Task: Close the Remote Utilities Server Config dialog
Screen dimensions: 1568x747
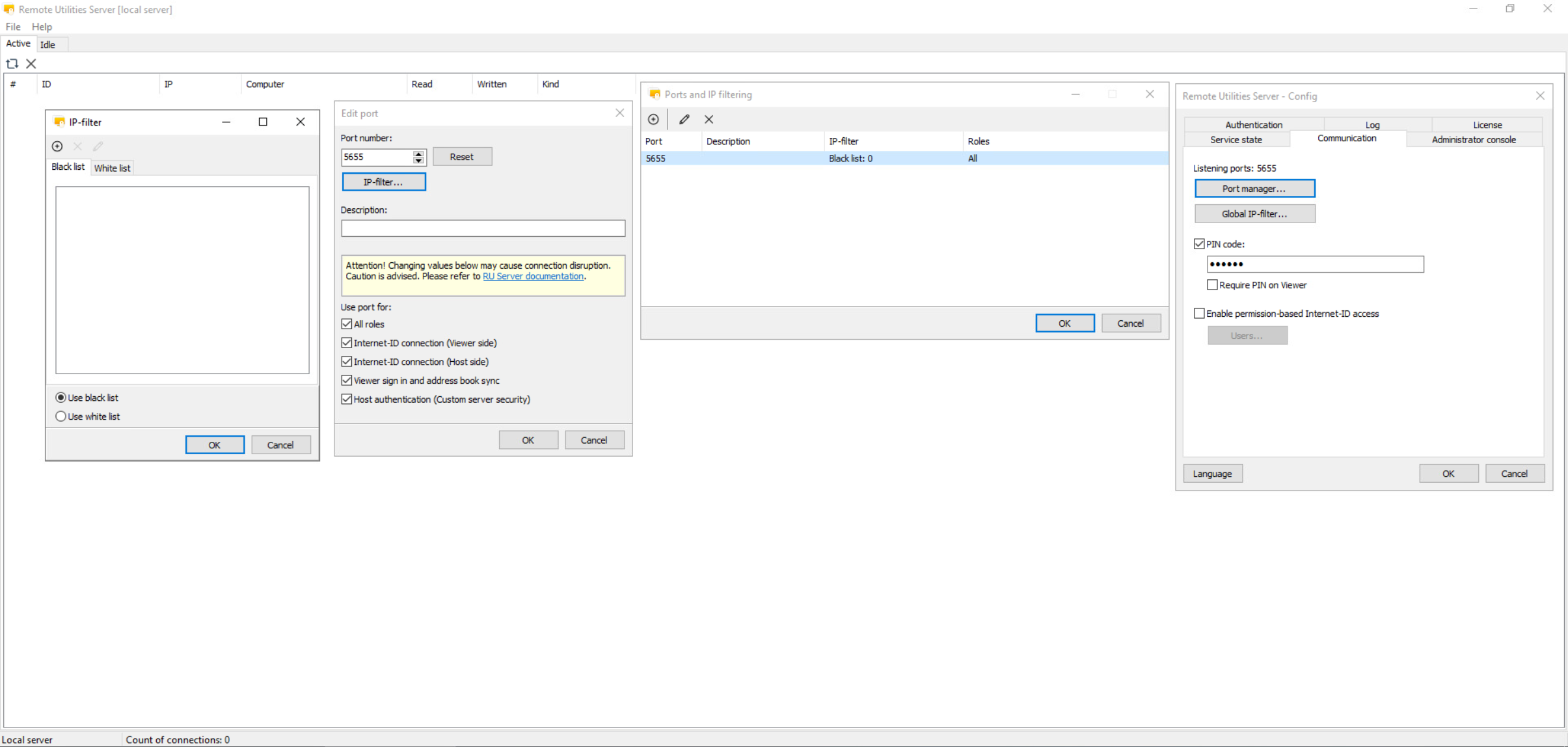Action: pos(1539,96)
